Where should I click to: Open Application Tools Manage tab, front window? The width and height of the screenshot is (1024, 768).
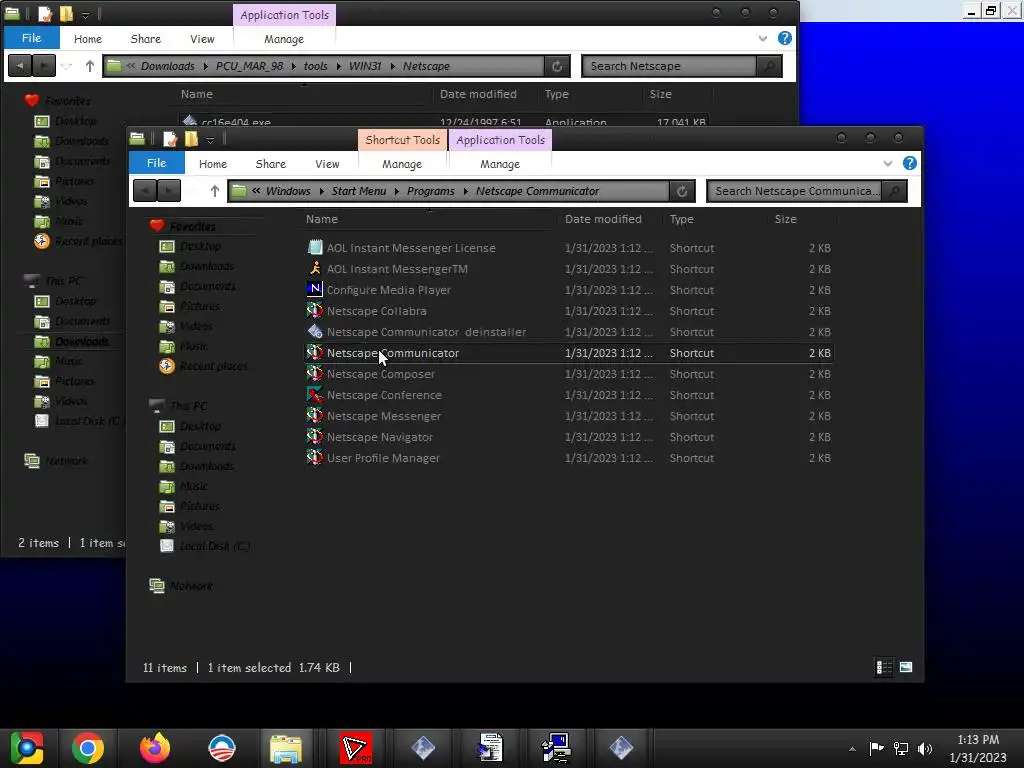pos(500,164)
